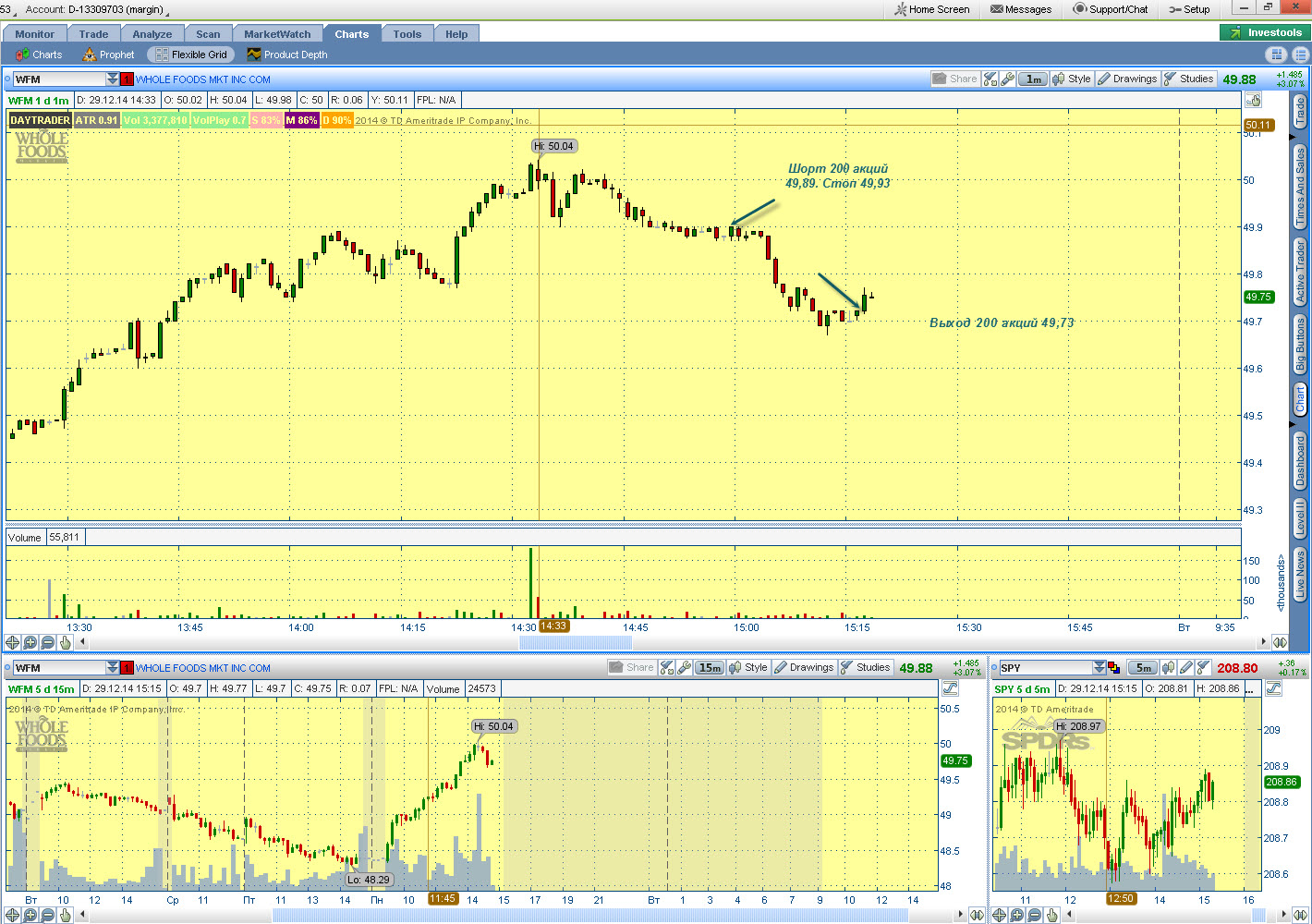Expand the SPY symbol dropdown
The height and width of the screenshot is (924, 1312).
click(1099, 668)
